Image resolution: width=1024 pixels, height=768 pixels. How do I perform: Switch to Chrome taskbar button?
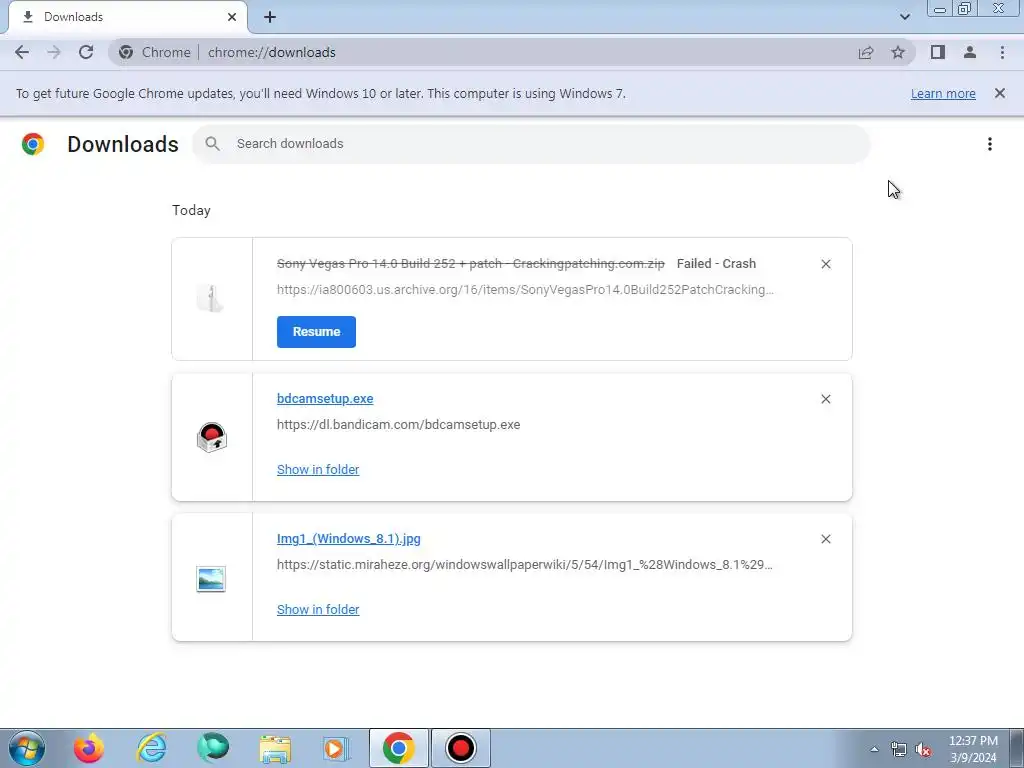pos(398,748)
